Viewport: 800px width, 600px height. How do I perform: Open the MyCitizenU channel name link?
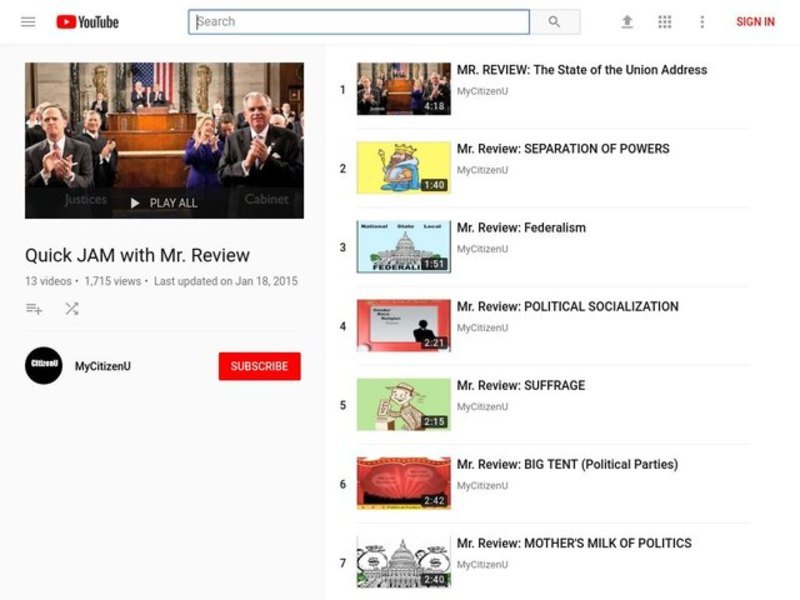pyautogui.click(x=103, y=366)
